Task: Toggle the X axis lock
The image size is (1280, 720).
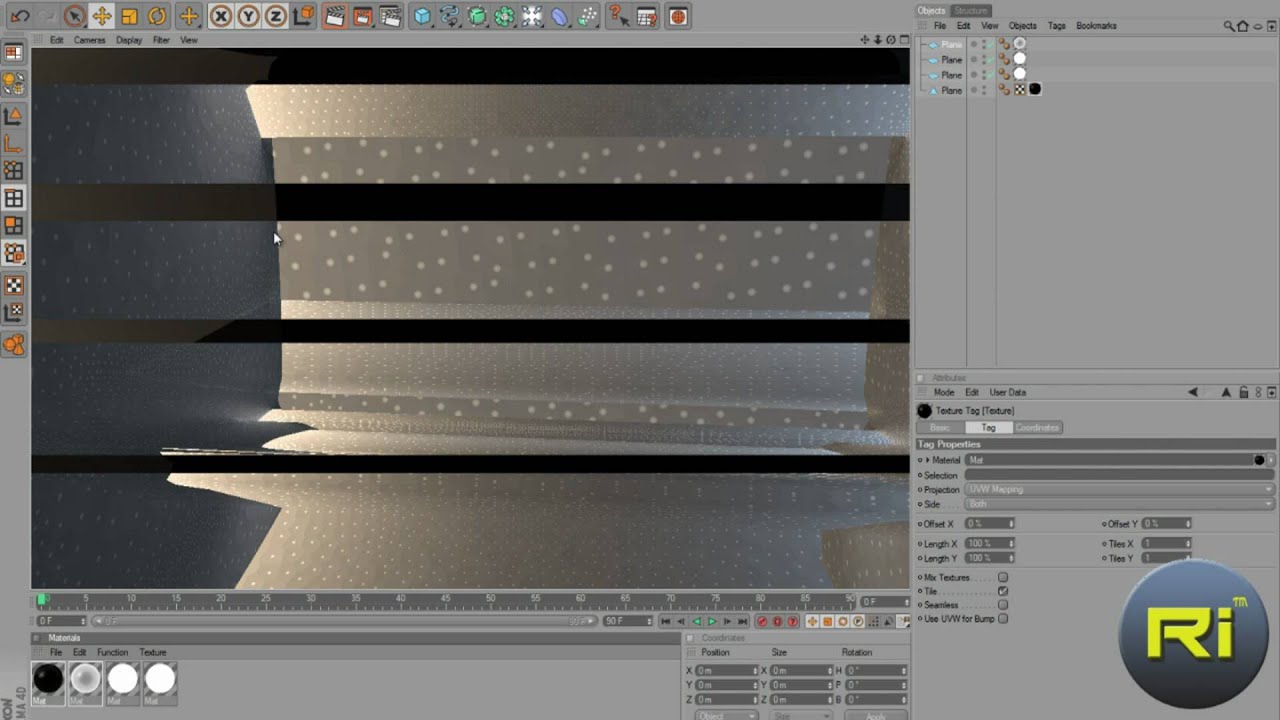Action: [221, 16]
